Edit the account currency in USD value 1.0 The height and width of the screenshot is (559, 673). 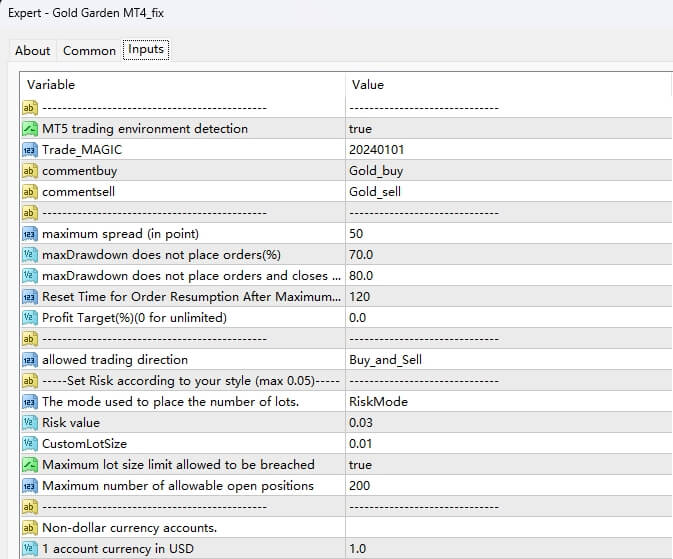pos(357,548)
